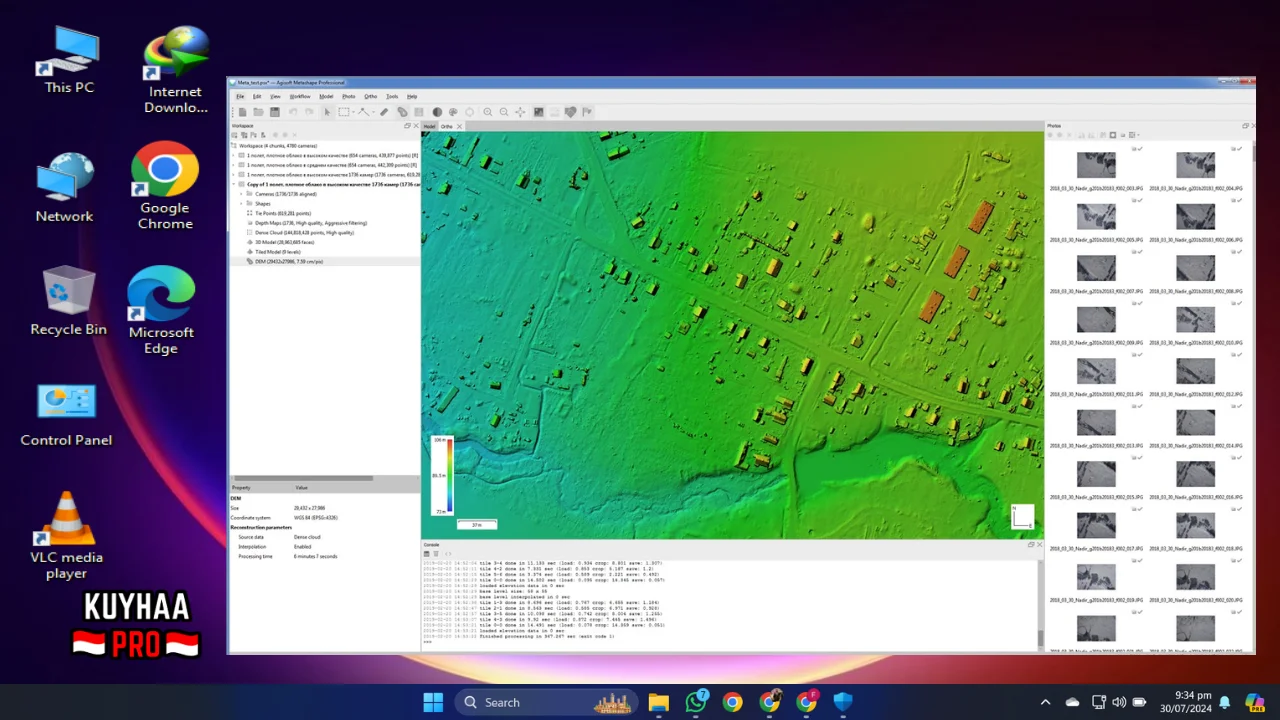This screenshot has height=720, width=1280.
Task: Float the Photos pane with undock button
Action: [1245, 126]
